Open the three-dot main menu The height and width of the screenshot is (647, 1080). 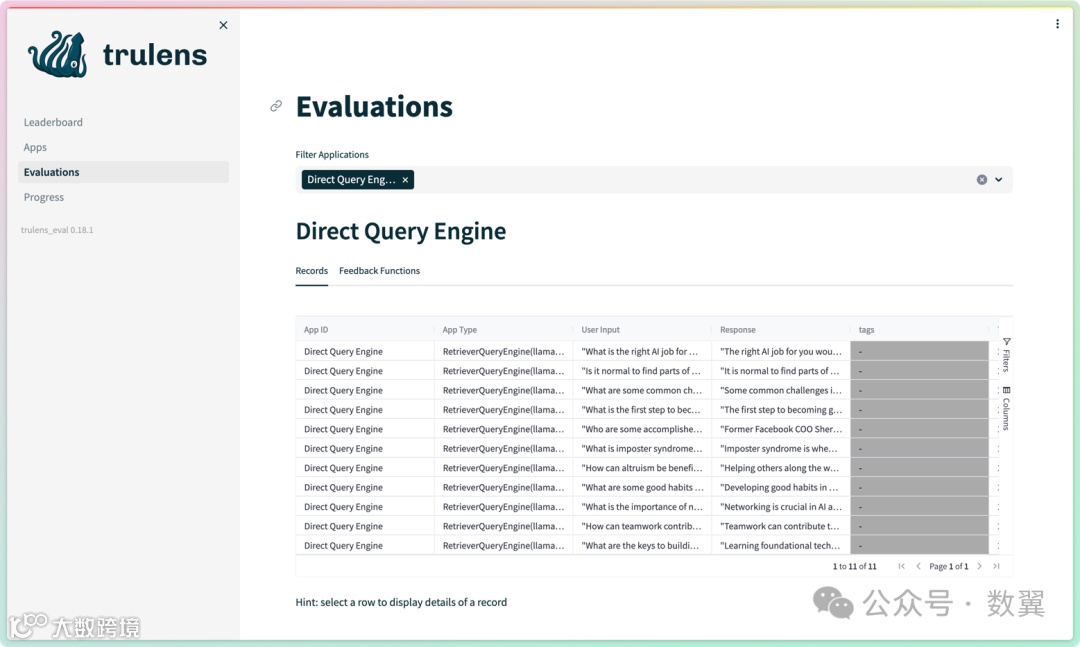[1057, 24]
